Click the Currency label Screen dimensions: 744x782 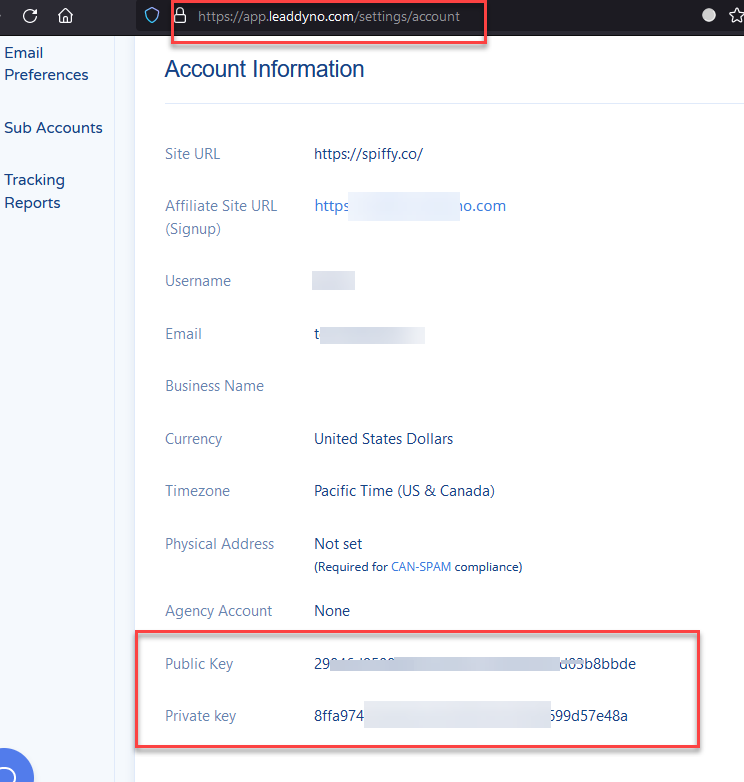click(x=193, y=439)
